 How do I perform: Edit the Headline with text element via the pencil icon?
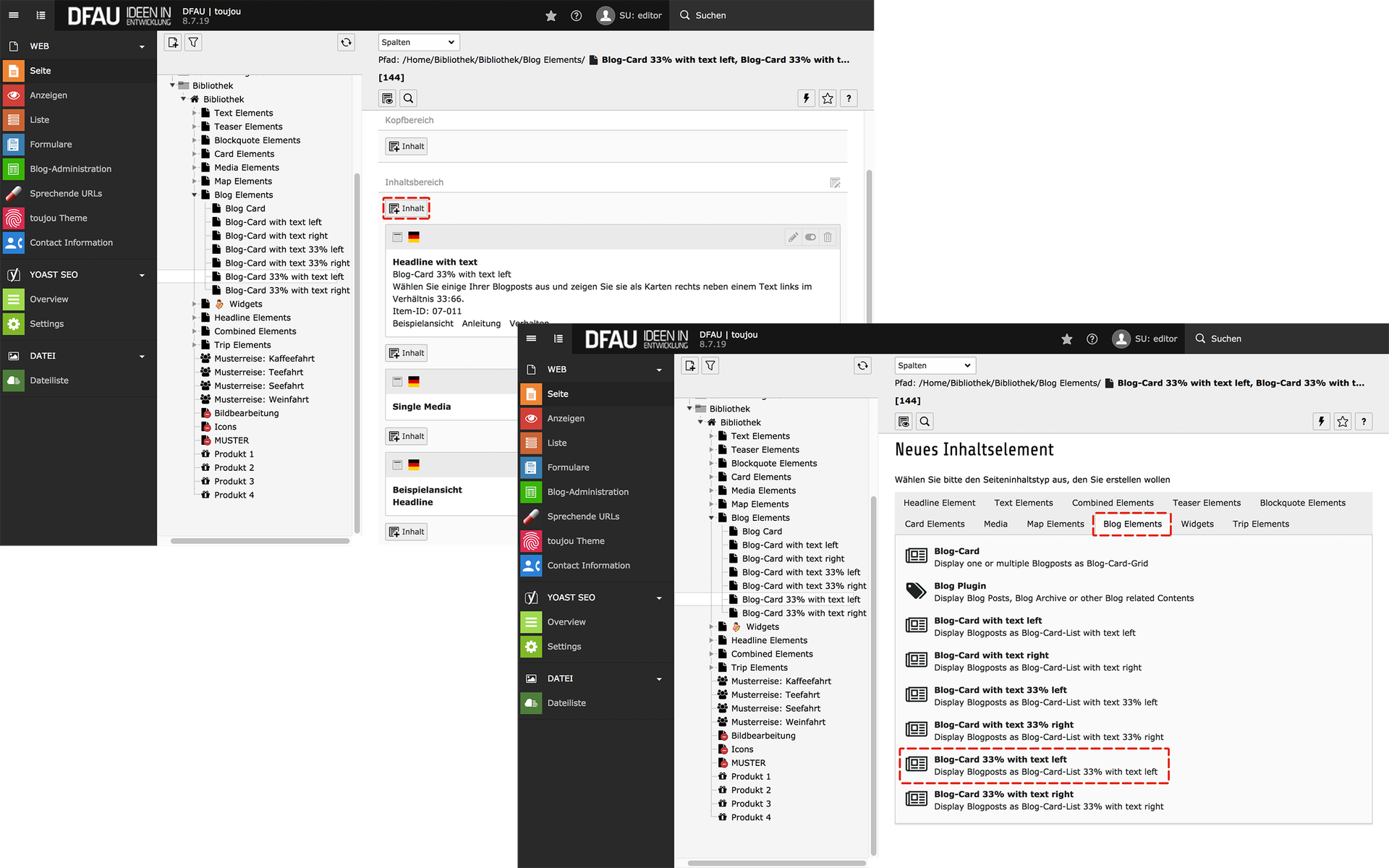coord(793,237)
